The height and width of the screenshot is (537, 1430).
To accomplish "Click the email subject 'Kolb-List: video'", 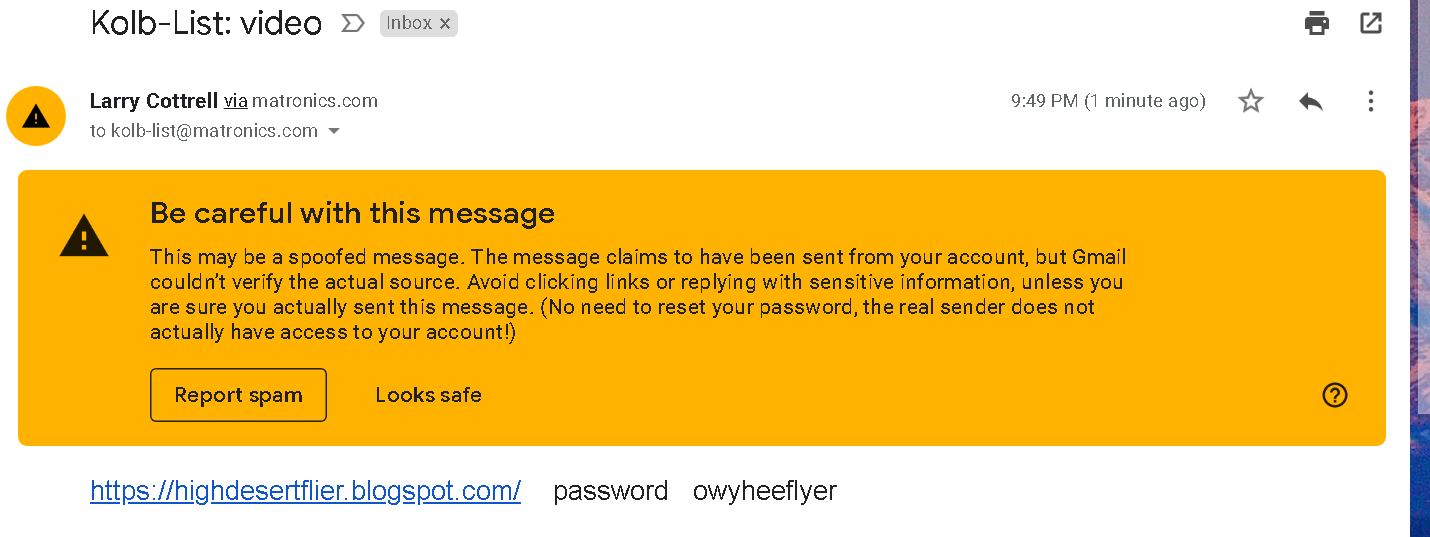I will tap(206, 23).
